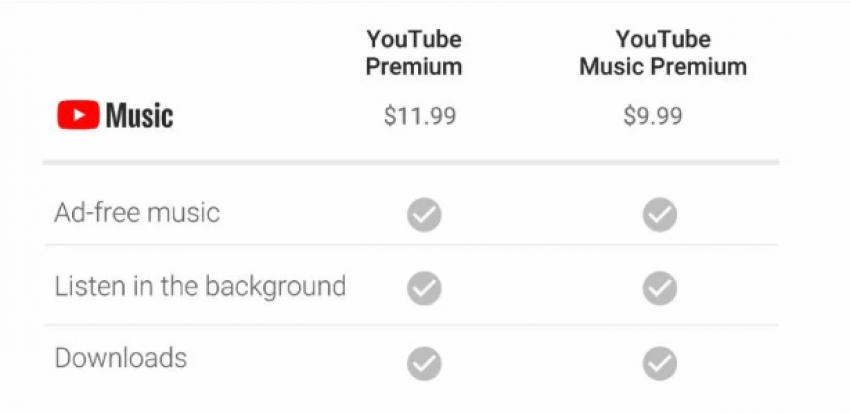This screenshot has height=413, width=850.
Task: Select the YouTube Premium column header
Action: click(x=414, y=53)
